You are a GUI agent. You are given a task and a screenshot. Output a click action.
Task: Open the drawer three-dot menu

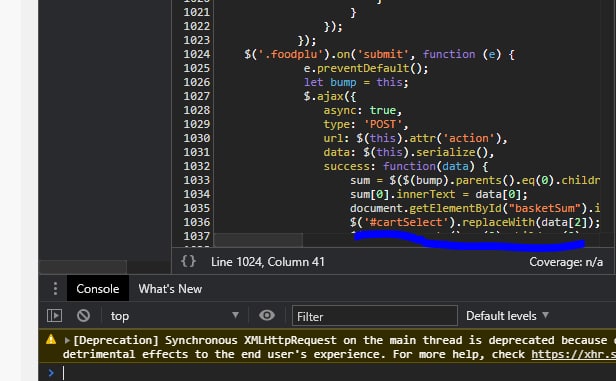pos(55,289)
